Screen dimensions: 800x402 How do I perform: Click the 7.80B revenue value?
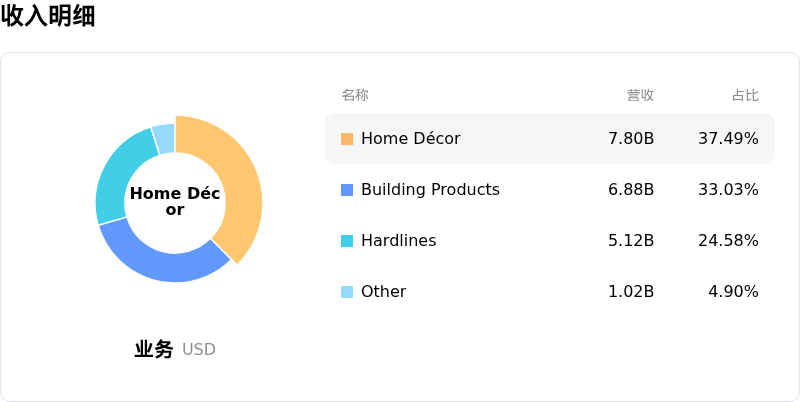coord(631,139)
